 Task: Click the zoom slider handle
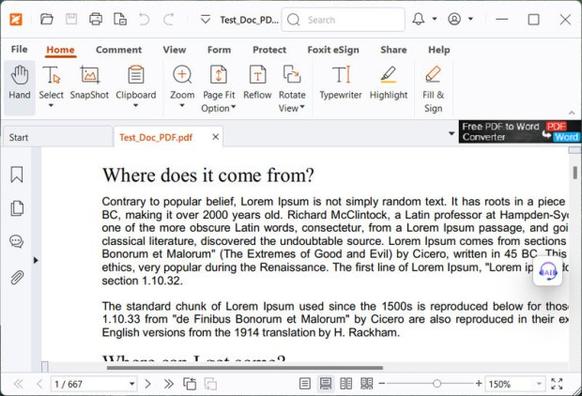click(x=437, y=383)
